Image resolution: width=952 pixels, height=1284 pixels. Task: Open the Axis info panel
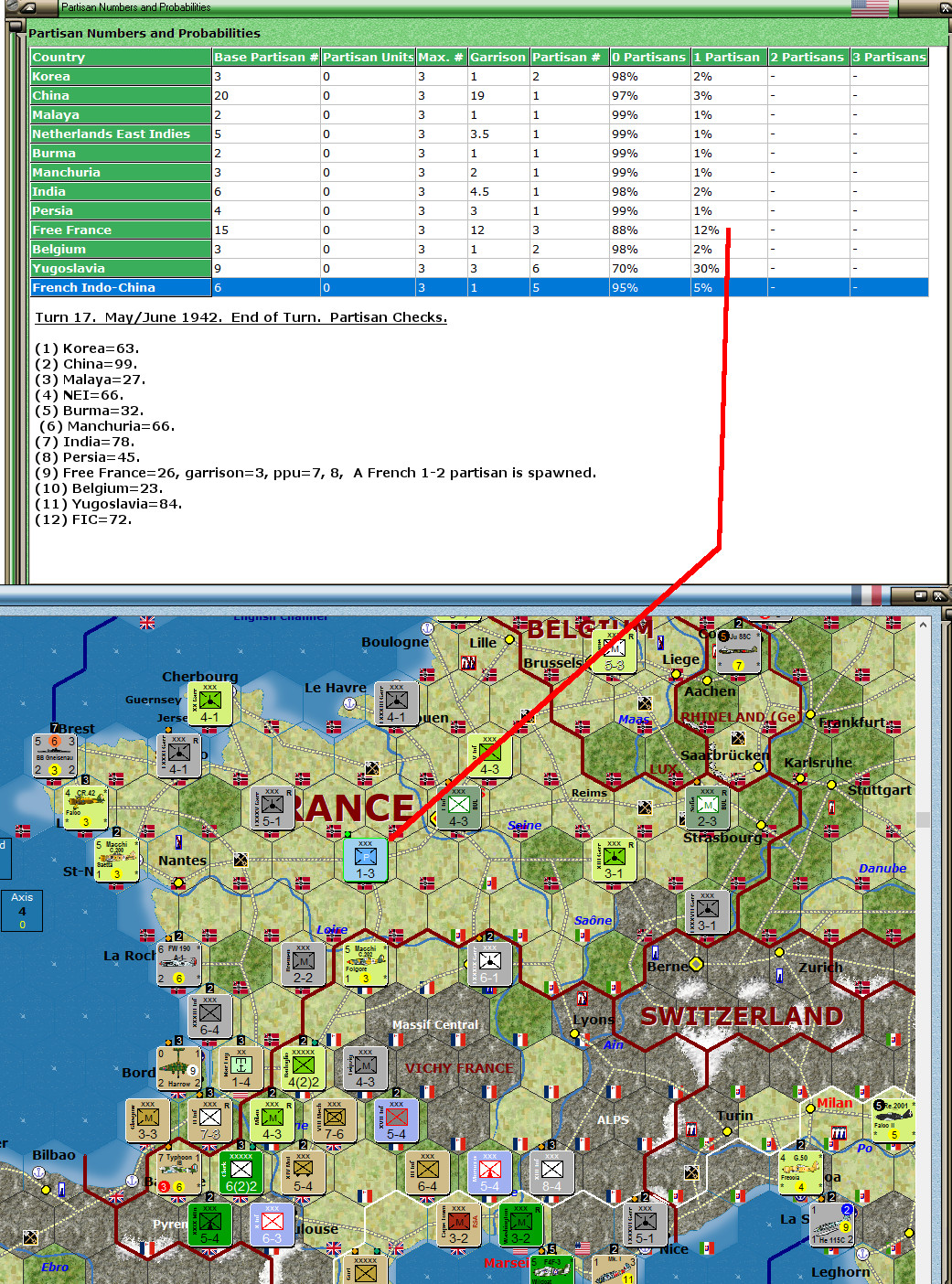click(x=22, y=911)
